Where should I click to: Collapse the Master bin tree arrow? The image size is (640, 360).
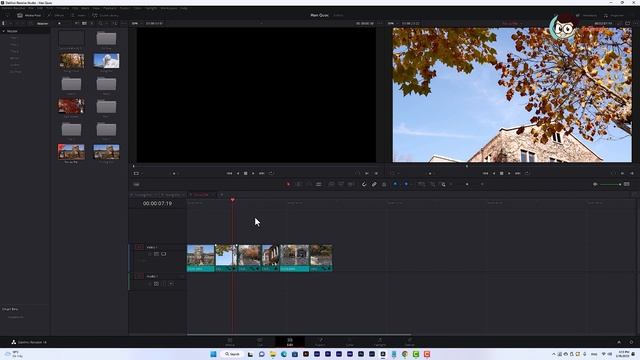4,31
